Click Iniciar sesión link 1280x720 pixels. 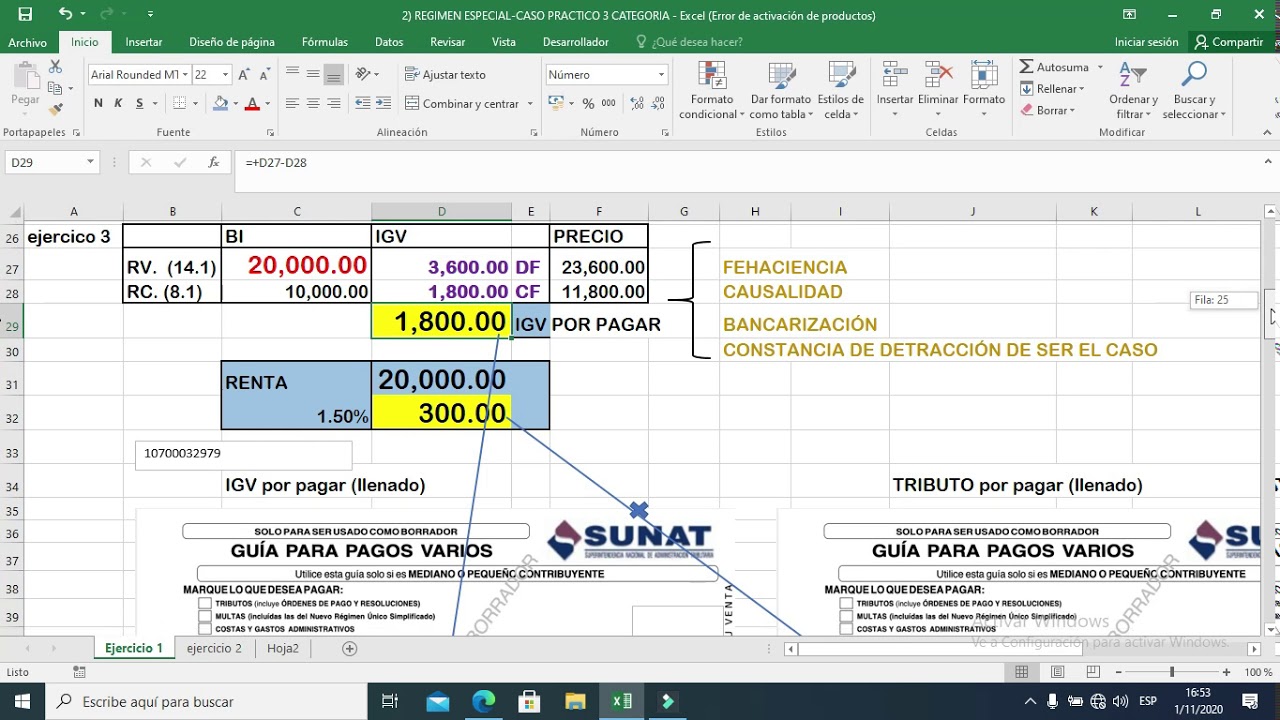1146,42
